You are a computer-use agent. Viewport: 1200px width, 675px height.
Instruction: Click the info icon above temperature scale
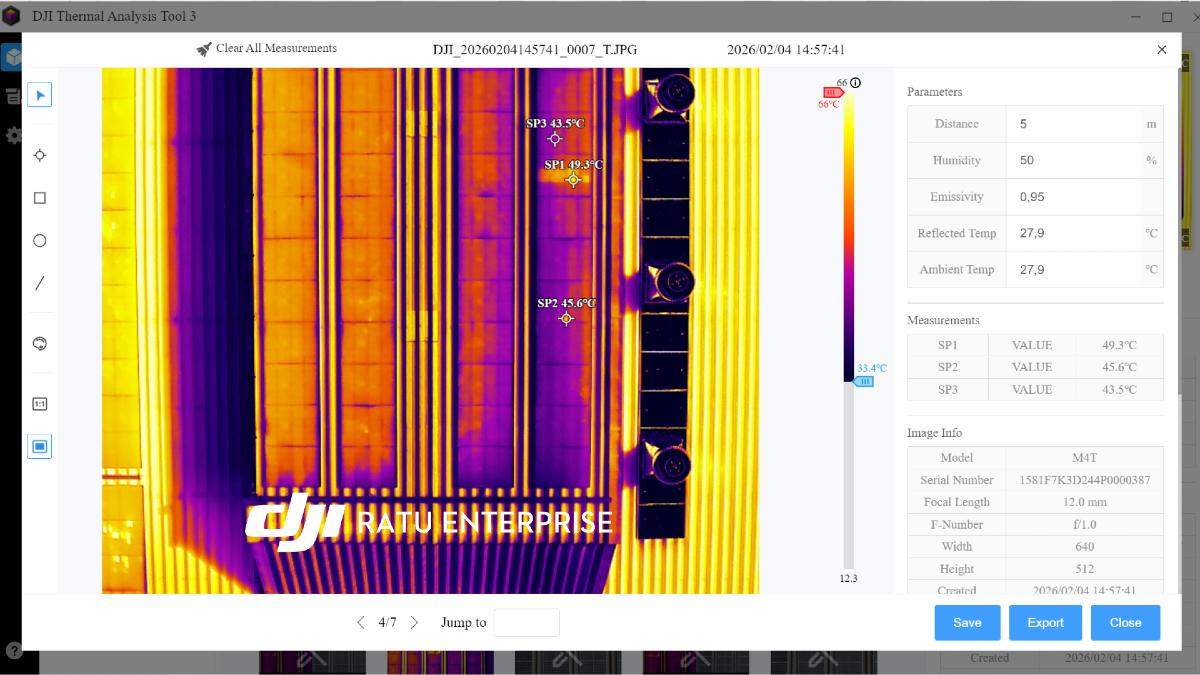[856, 83]
